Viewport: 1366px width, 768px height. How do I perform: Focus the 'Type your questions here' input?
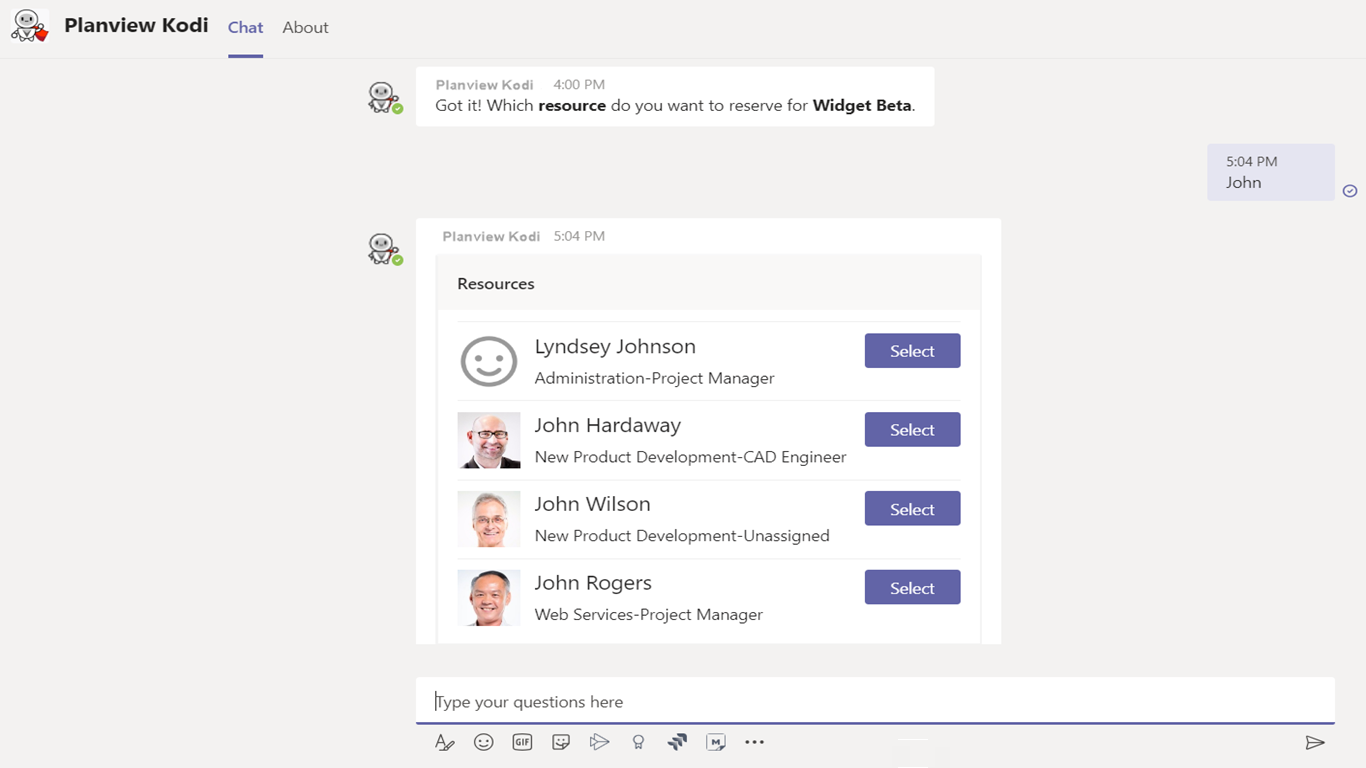(875, 701)
